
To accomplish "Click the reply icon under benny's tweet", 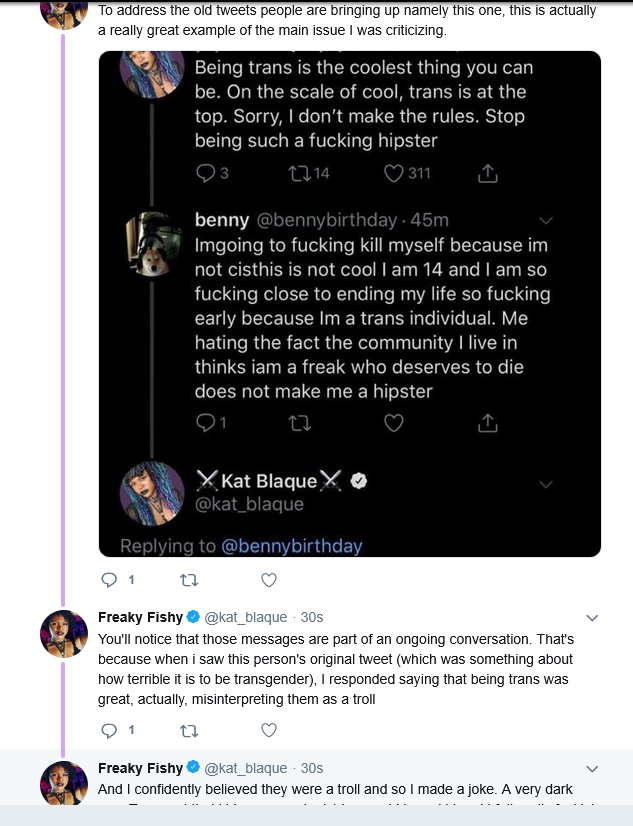I will [x=205, y=424].
